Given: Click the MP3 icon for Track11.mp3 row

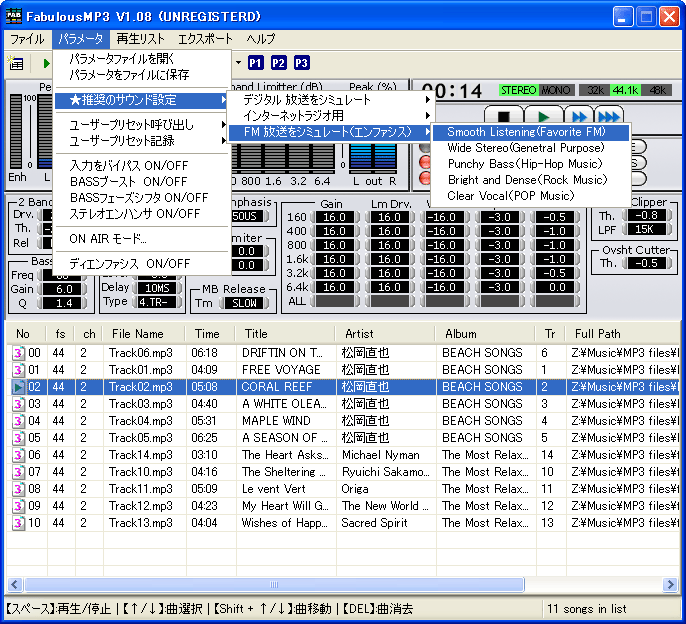Looking at the screenshot, I should 18,489.
